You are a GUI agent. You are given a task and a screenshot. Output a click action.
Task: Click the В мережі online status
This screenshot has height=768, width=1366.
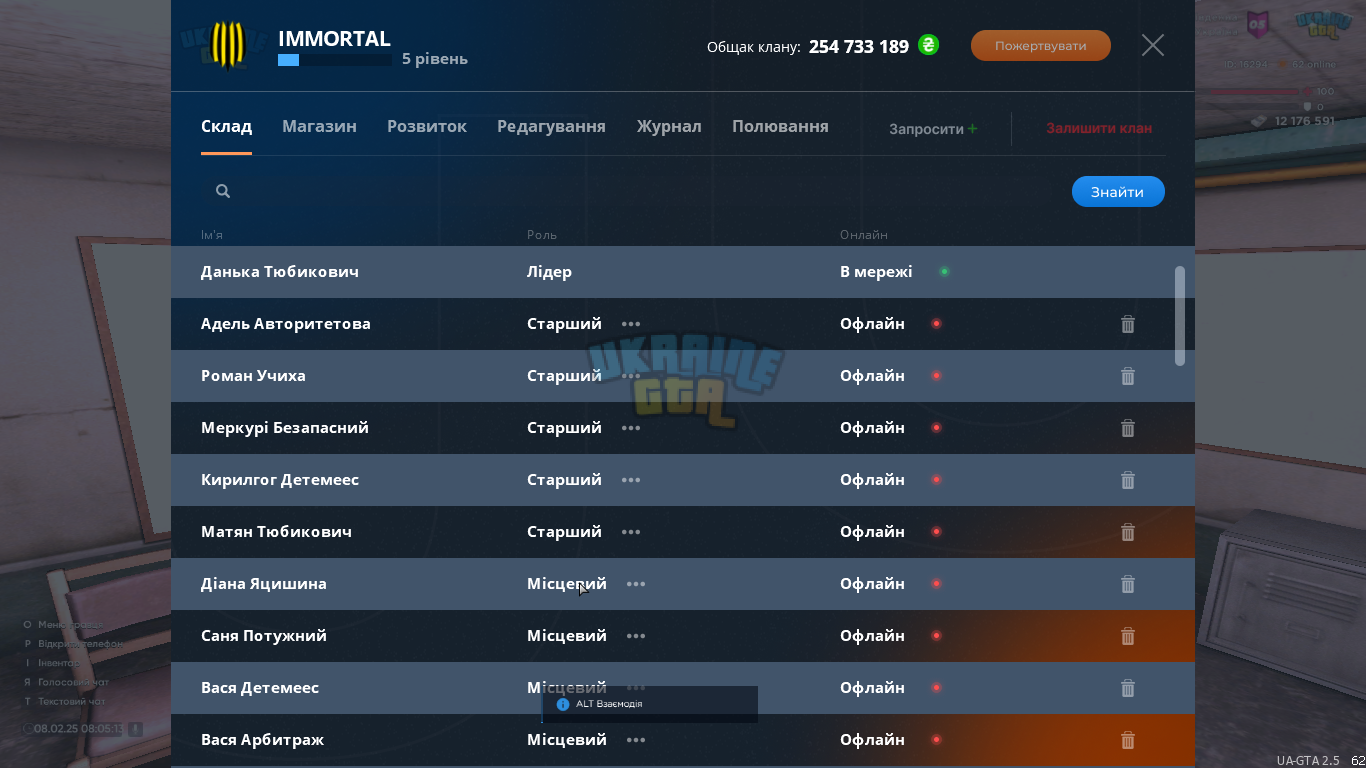tap(876, 272)
